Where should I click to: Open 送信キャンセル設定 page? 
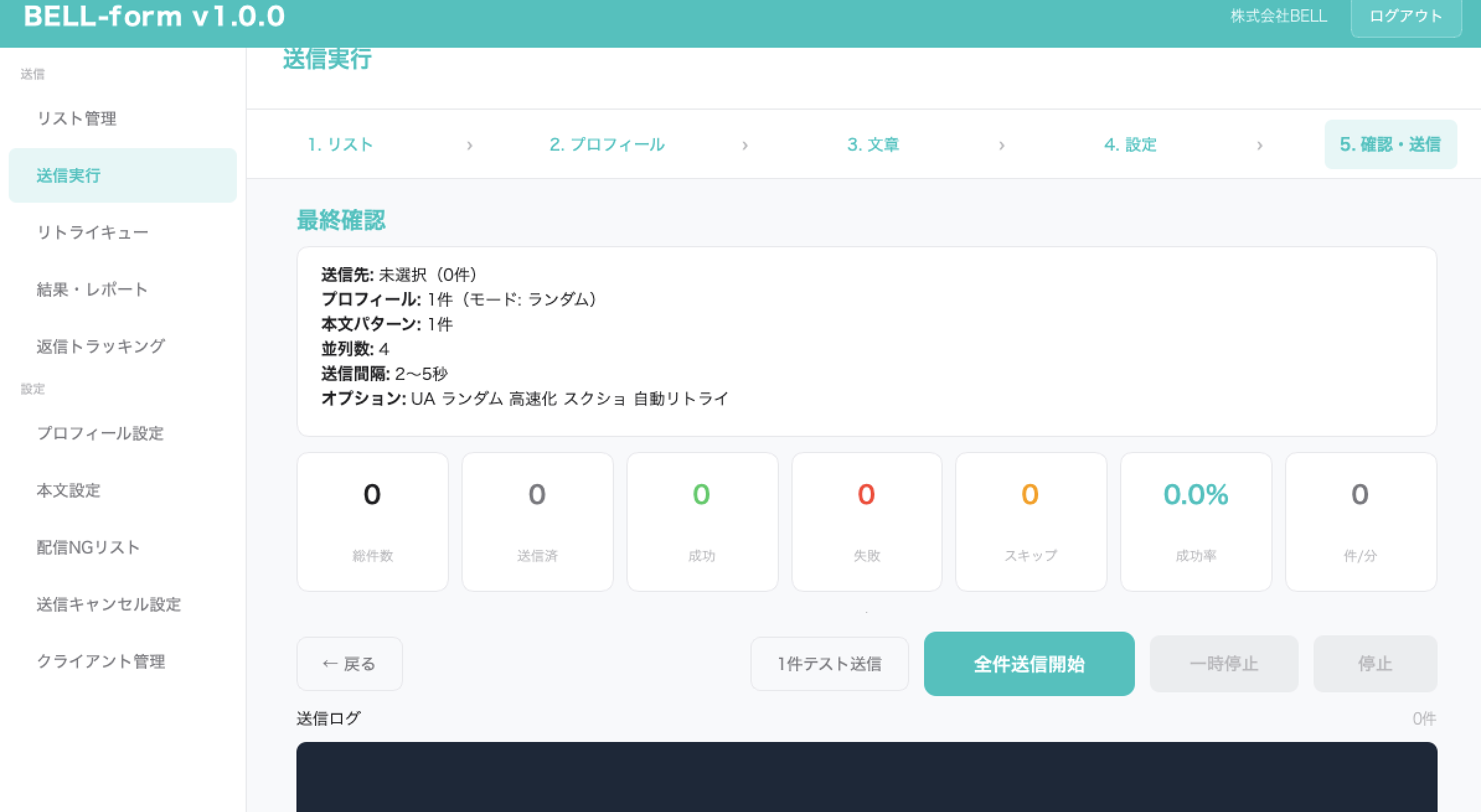109,604
